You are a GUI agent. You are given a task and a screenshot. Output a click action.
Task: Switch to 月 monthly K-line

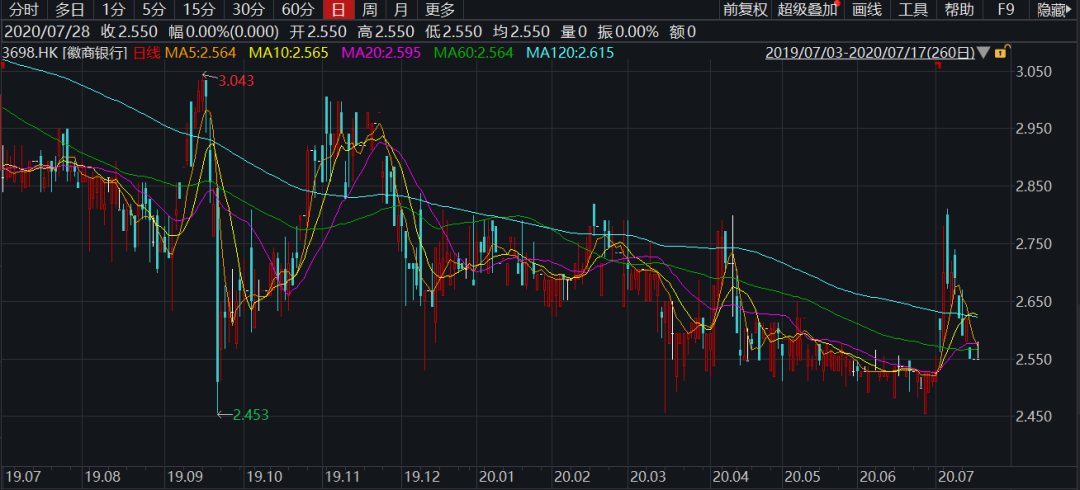tap(400, 10)
